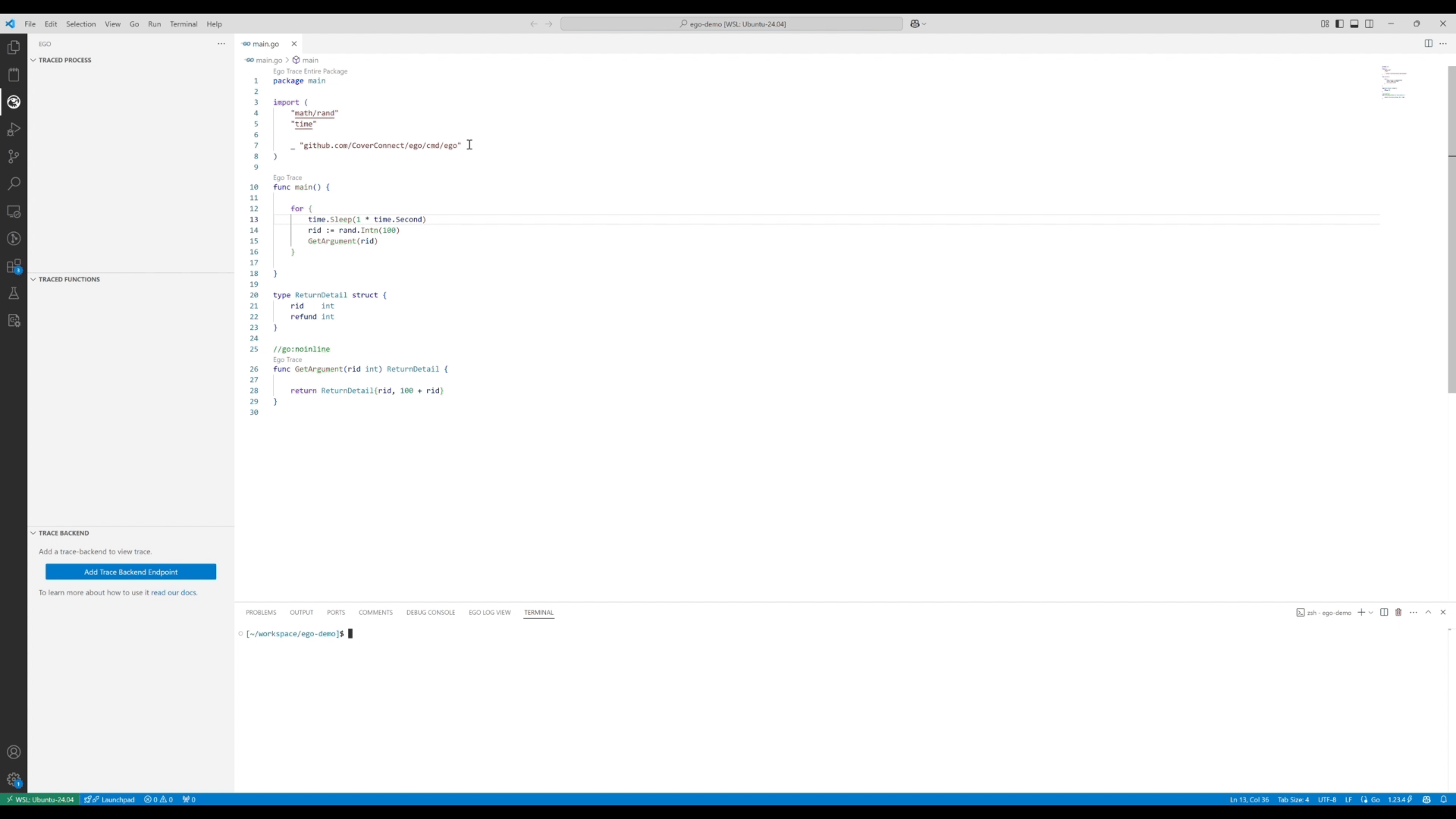Image resolution: width=1456 pixels, height=819 pixels.
Task: Open the Testing flask view
Action: coord(14,293)
